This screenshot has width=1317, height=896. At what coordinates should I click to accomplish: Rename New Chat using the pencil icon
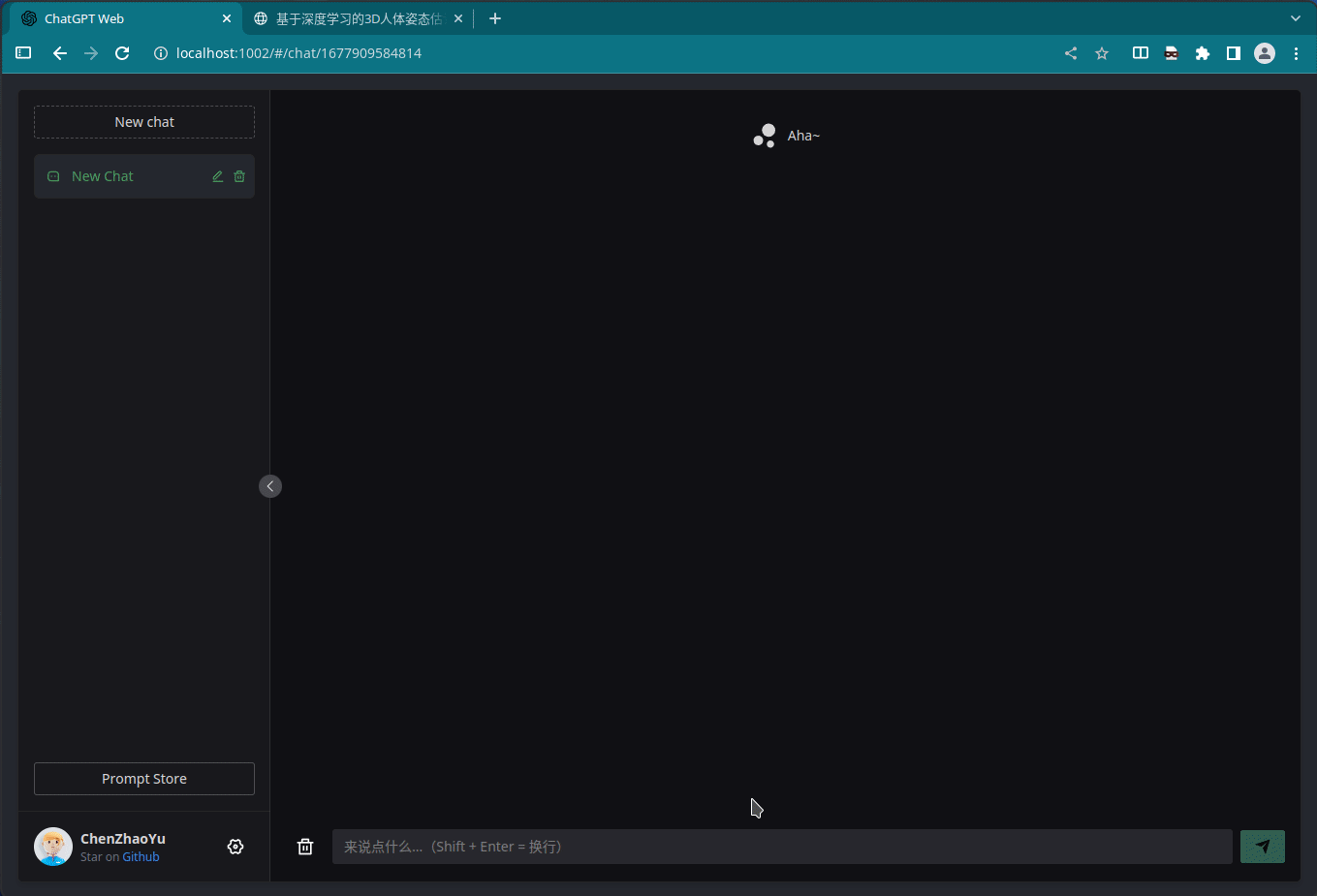pyautogui.click(x=217, y=176)
